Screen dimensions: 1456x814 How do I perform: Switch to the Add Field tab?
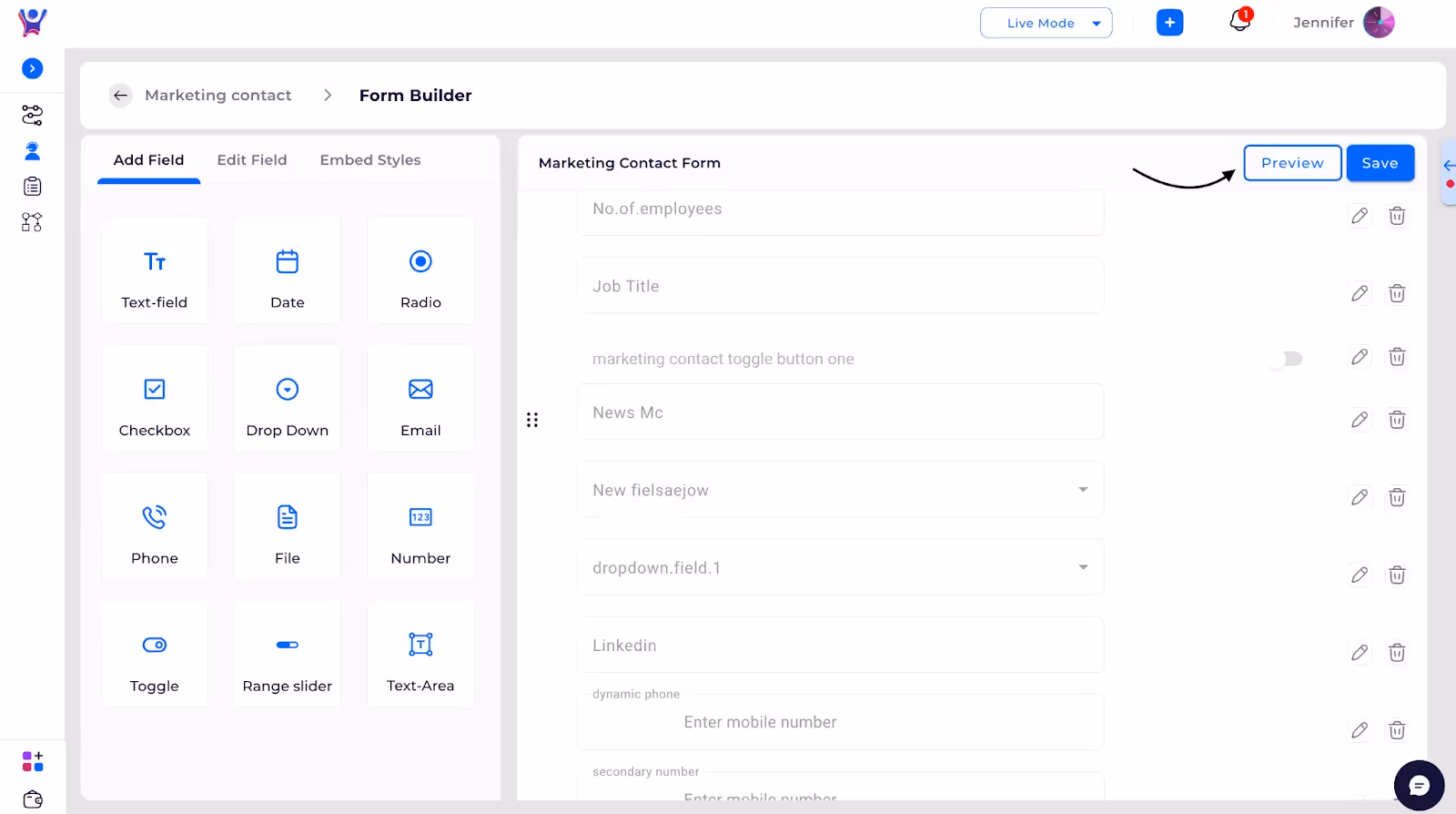149,160
